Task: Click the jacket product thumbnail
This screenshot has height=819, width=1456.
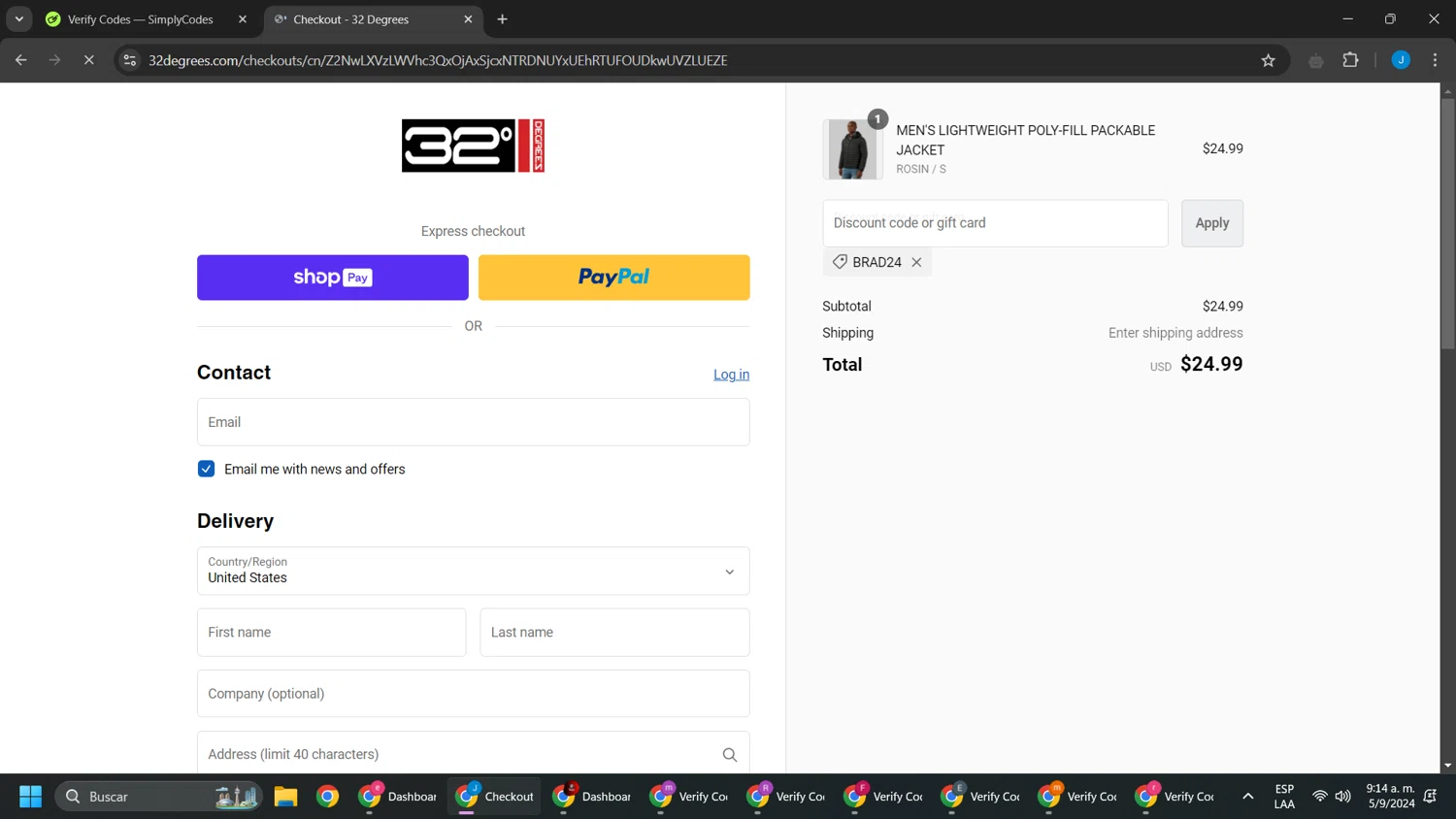Action: pyautogui.click(x=852, y=149)
